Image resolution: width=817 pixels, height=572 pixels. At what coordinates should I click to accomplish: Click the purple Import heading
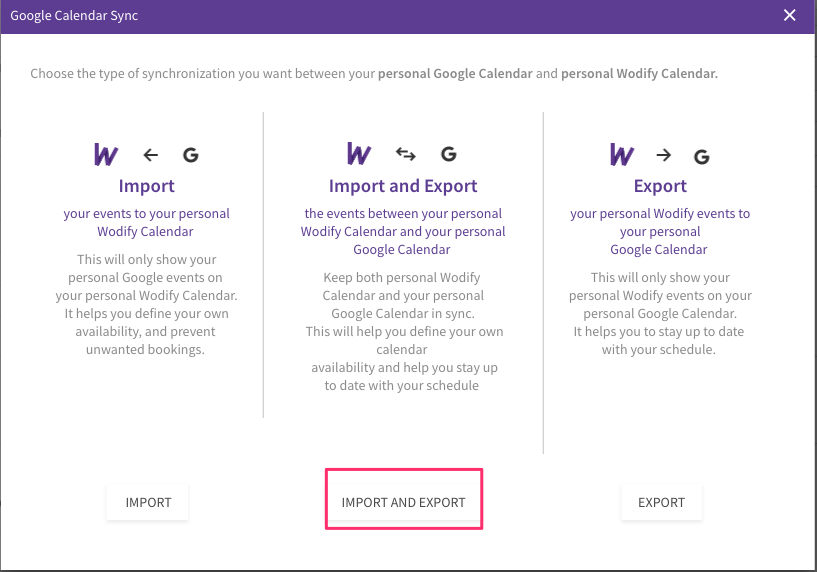[146, 186]
